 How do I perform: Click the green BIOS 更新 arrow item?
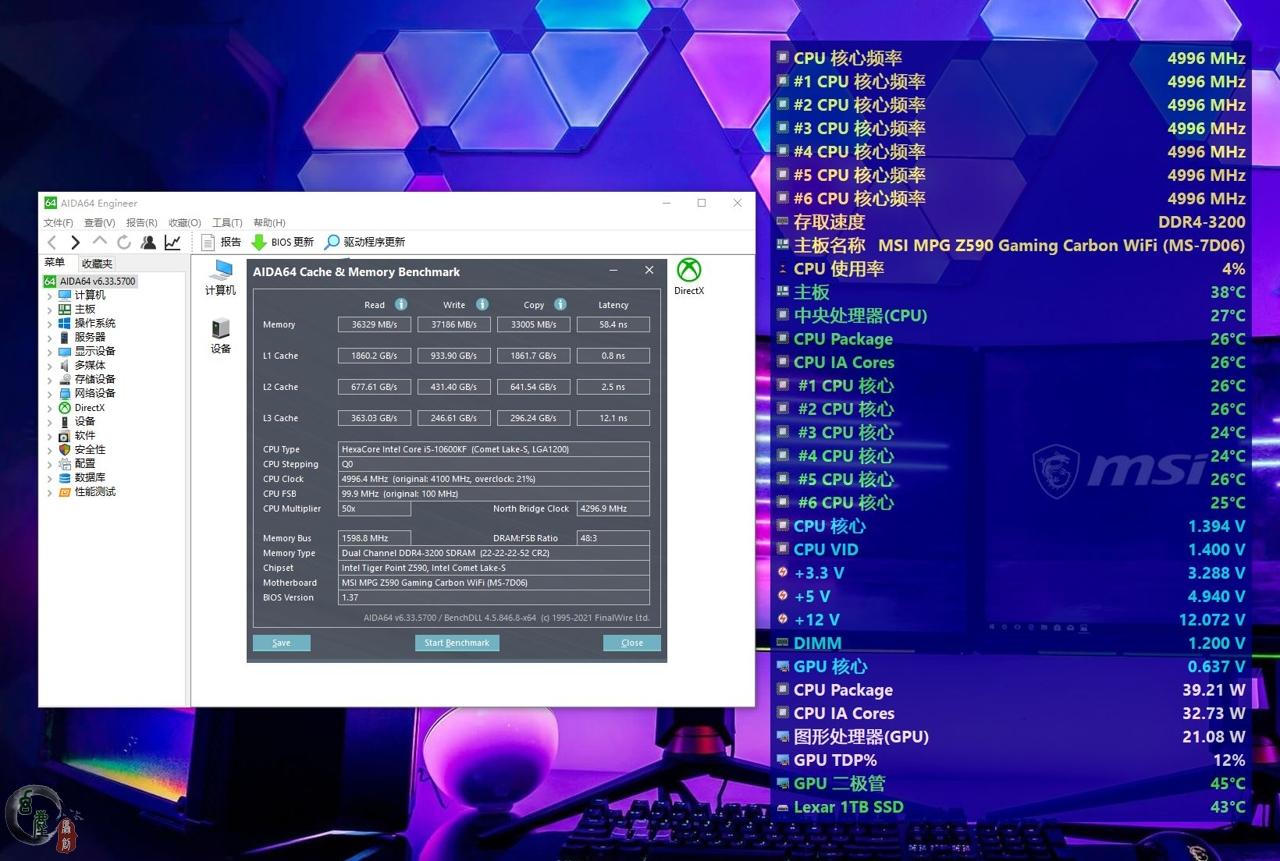point(282,242)
